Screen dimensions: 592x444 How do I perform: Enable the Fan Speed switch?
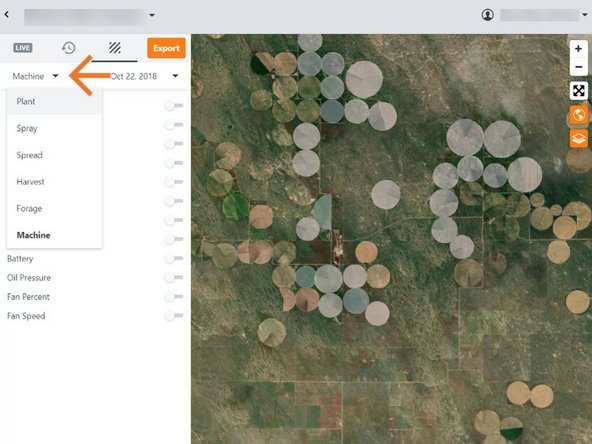174,316
